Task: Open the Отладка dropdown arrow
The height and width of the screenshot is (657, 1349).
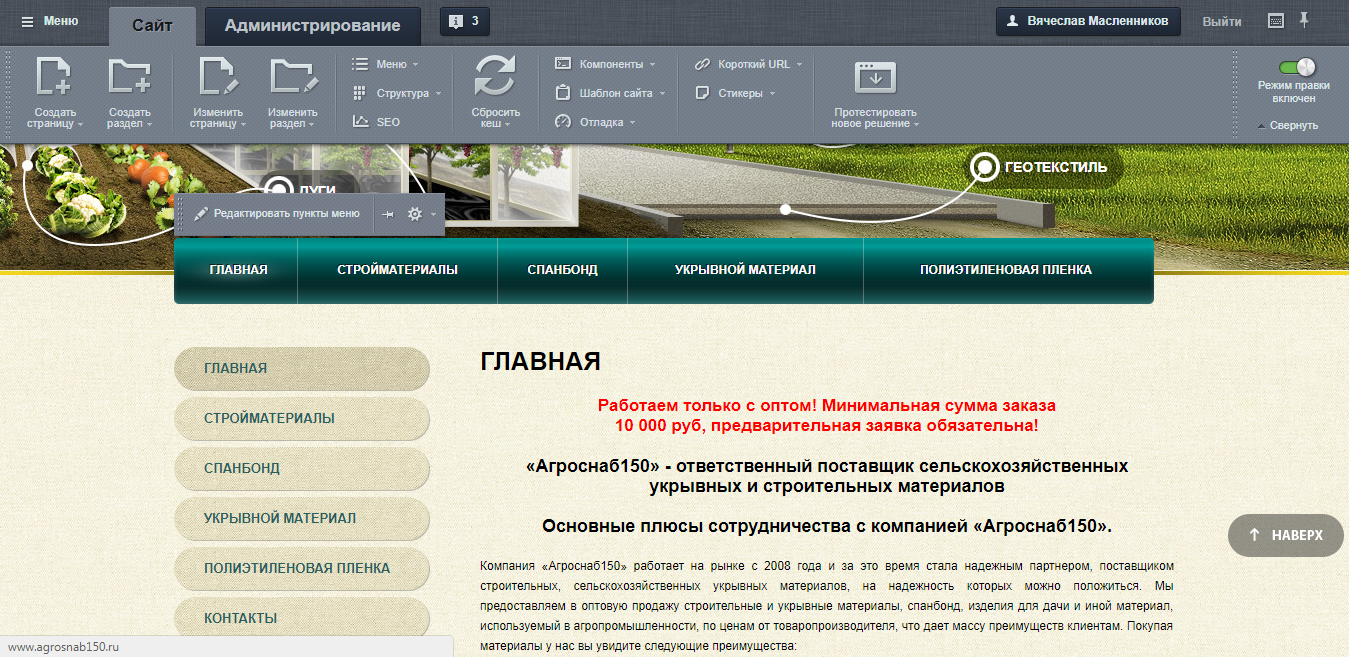Action: tap(632, 122)
